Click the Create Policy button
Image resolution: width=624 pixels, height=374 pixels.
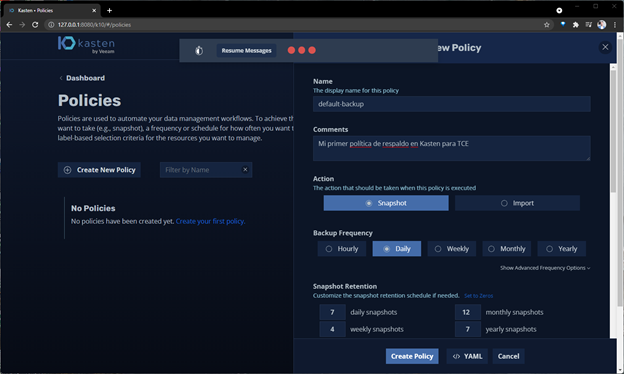[x=412, y=356]
